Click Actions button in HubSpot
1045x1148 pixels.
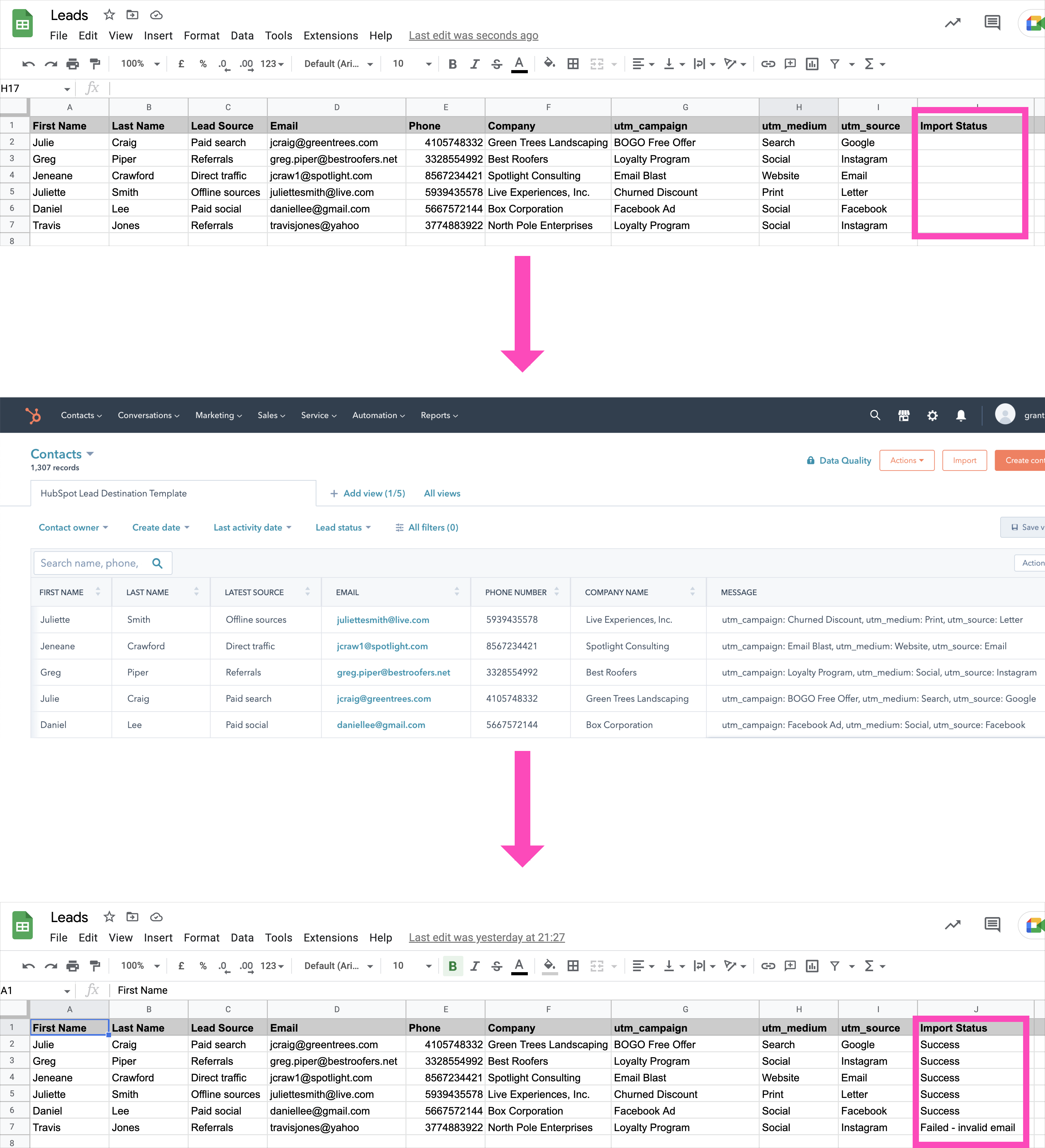pyautogui.click(x=907, y=460)
